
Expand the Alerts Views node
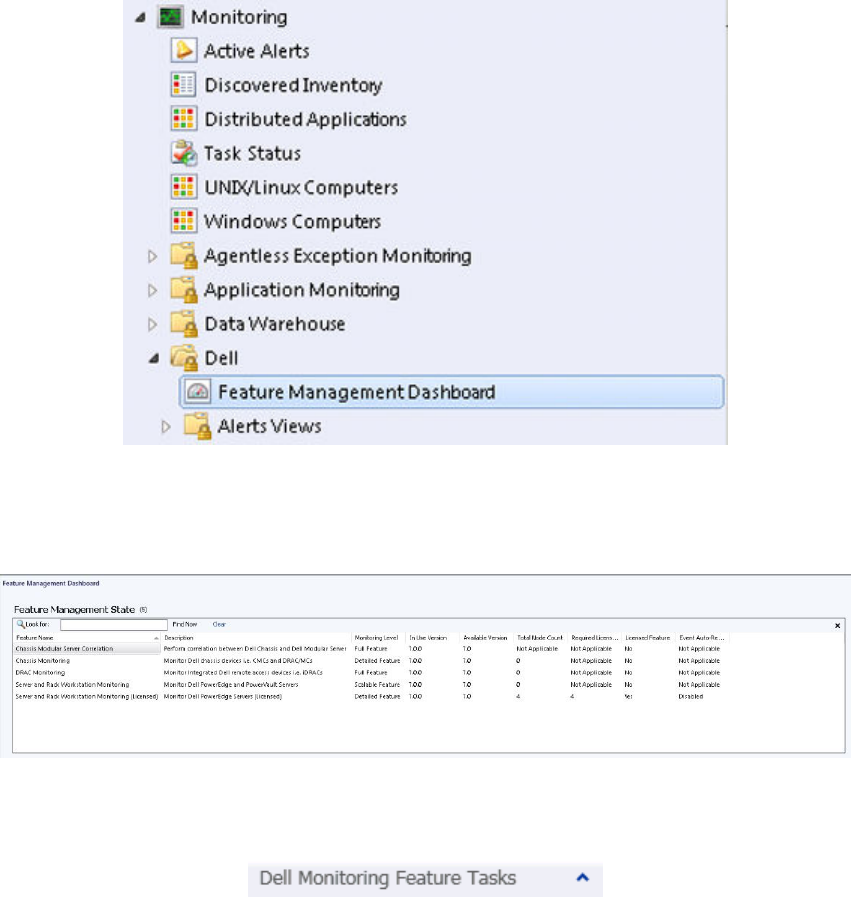point(166,427)
